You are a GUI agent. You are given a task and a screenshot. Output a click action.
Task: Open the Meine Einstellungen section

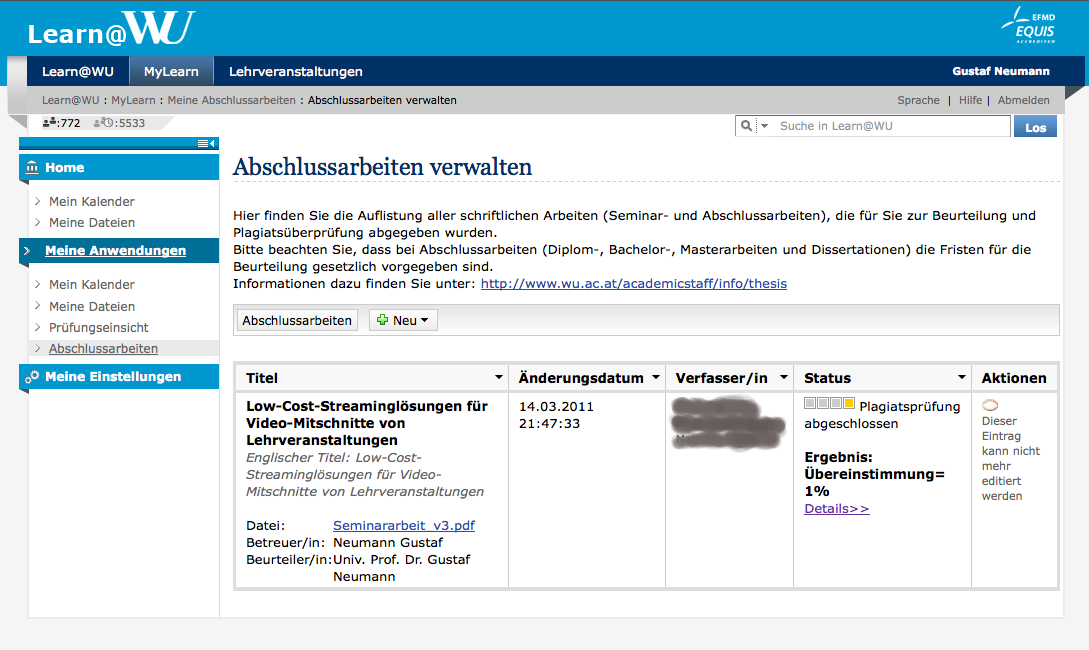click(x=119, y=376)
